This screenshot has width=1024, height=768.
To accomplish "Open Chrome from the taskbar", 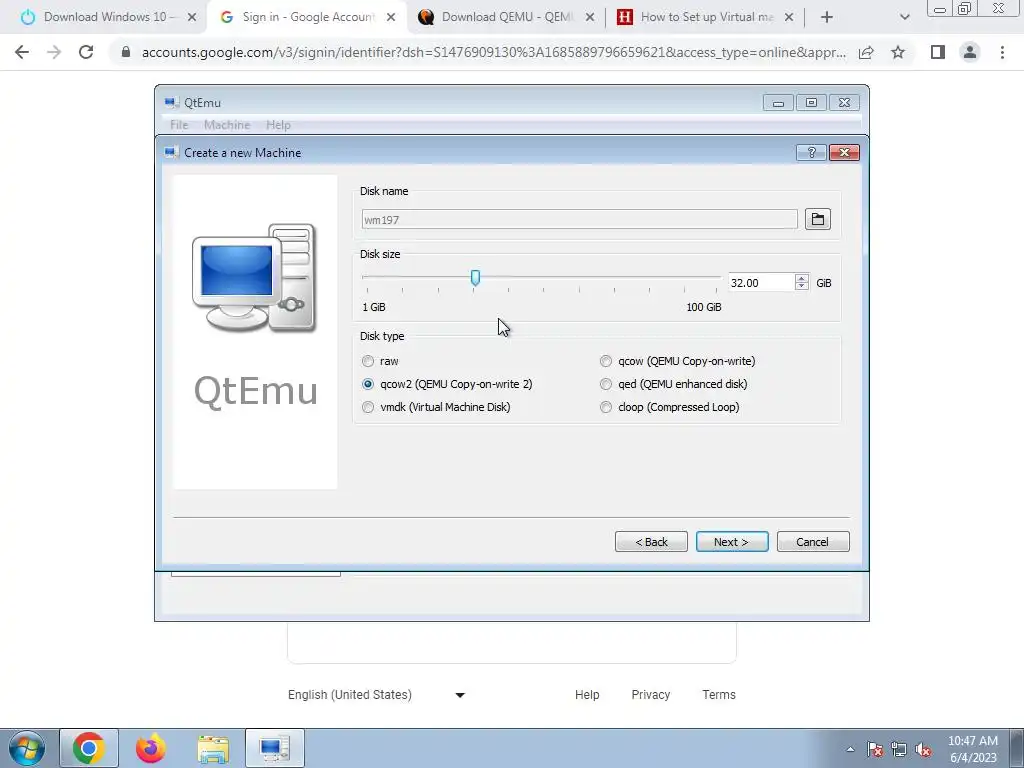I will (x=89, y=748).
